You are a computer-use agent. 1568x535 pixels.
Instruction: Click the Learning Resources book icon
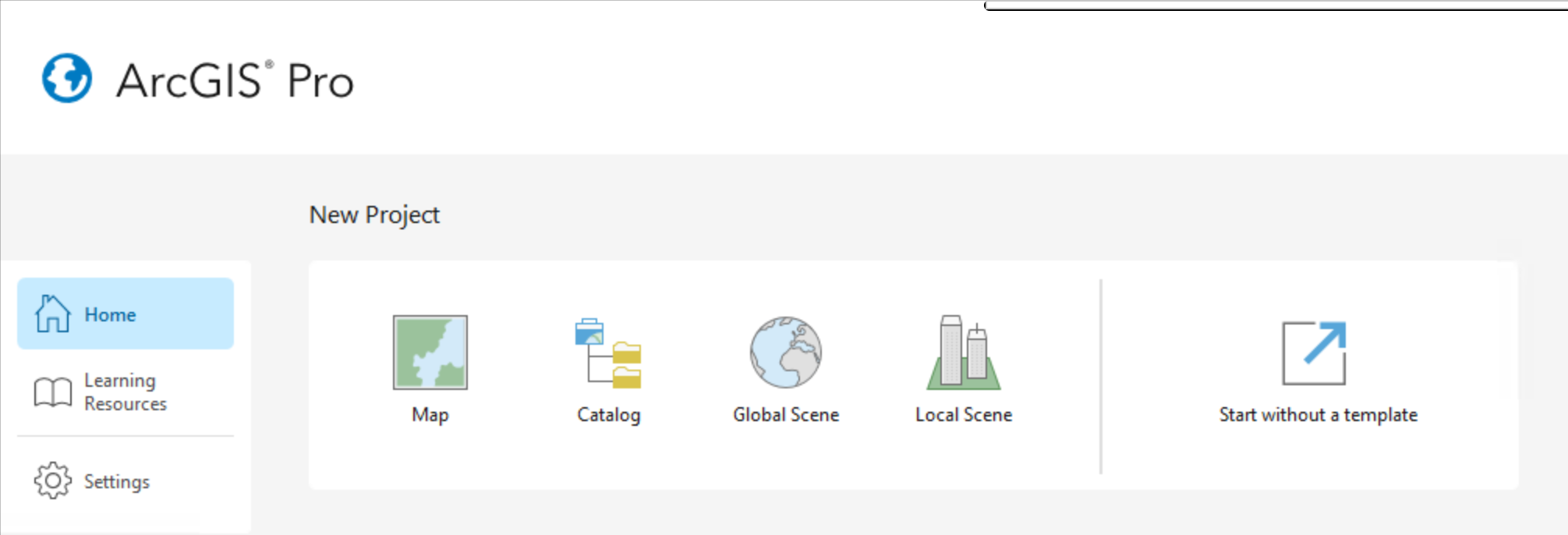[x=53, y=392]
